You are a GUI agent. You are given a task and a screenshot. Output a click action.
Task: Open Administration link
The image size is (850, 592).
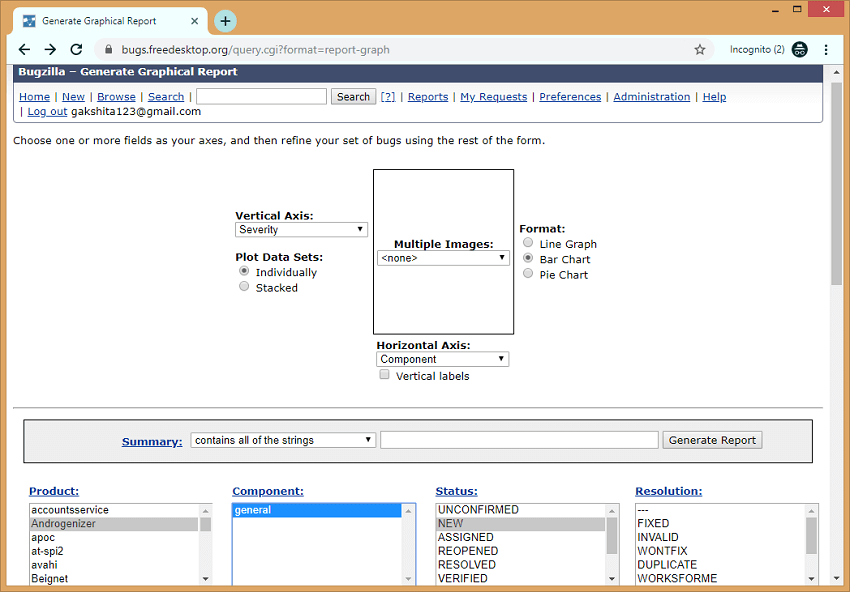click(652, 96)
